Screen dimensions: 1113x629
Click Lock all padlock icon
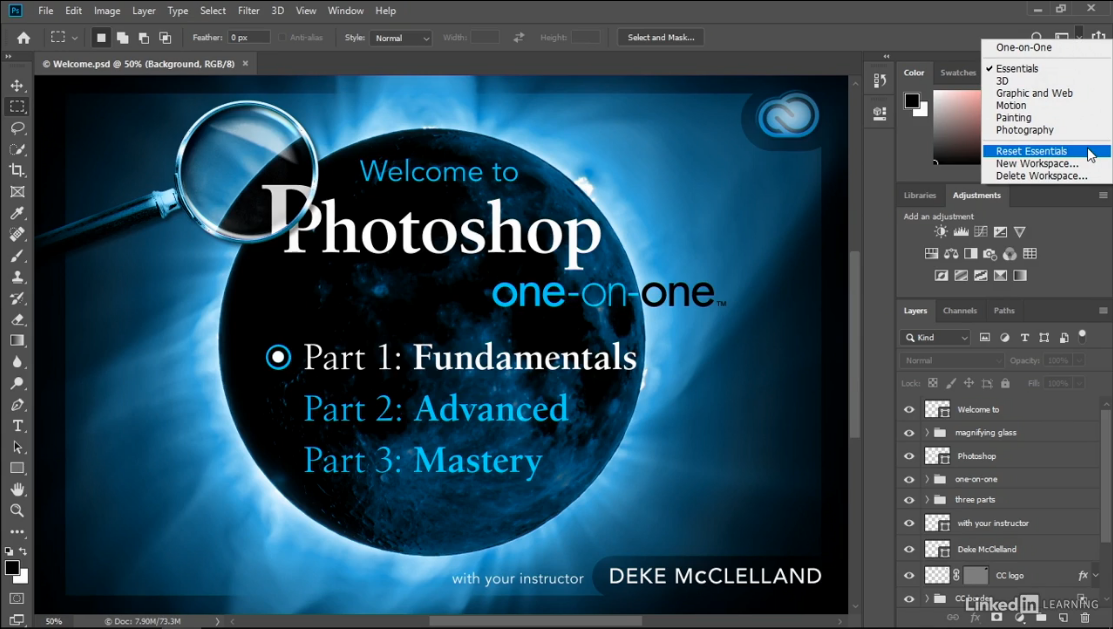click(x=1005, y=383)
